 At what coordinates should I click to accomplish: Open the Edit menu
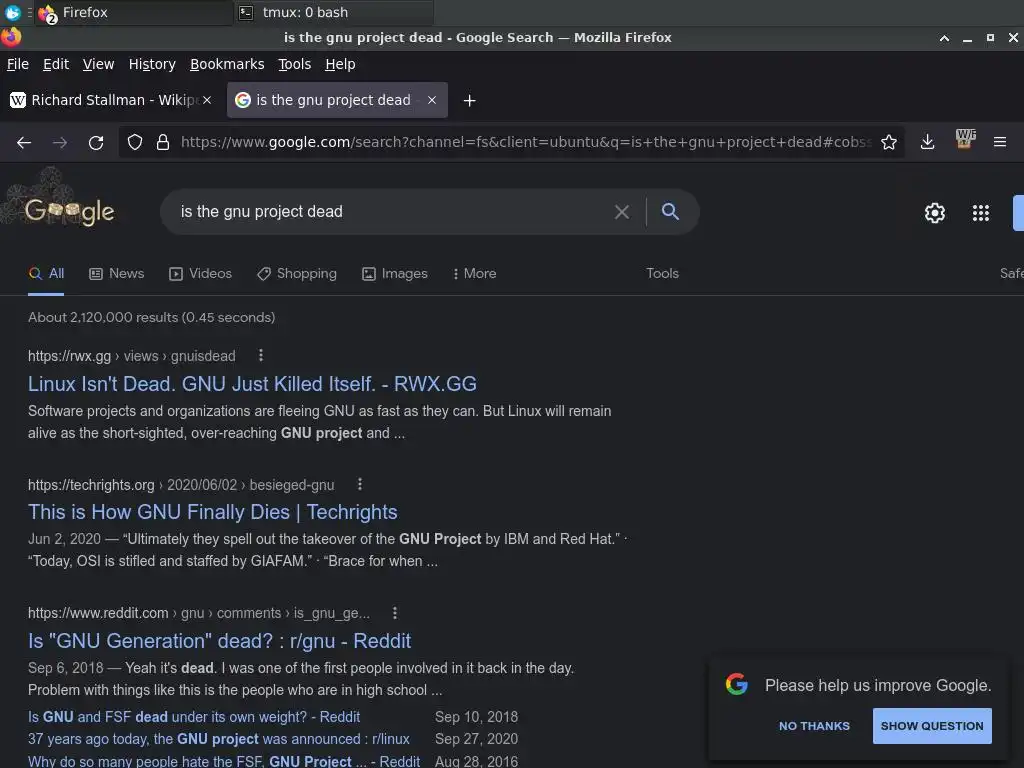click(56, 64)
